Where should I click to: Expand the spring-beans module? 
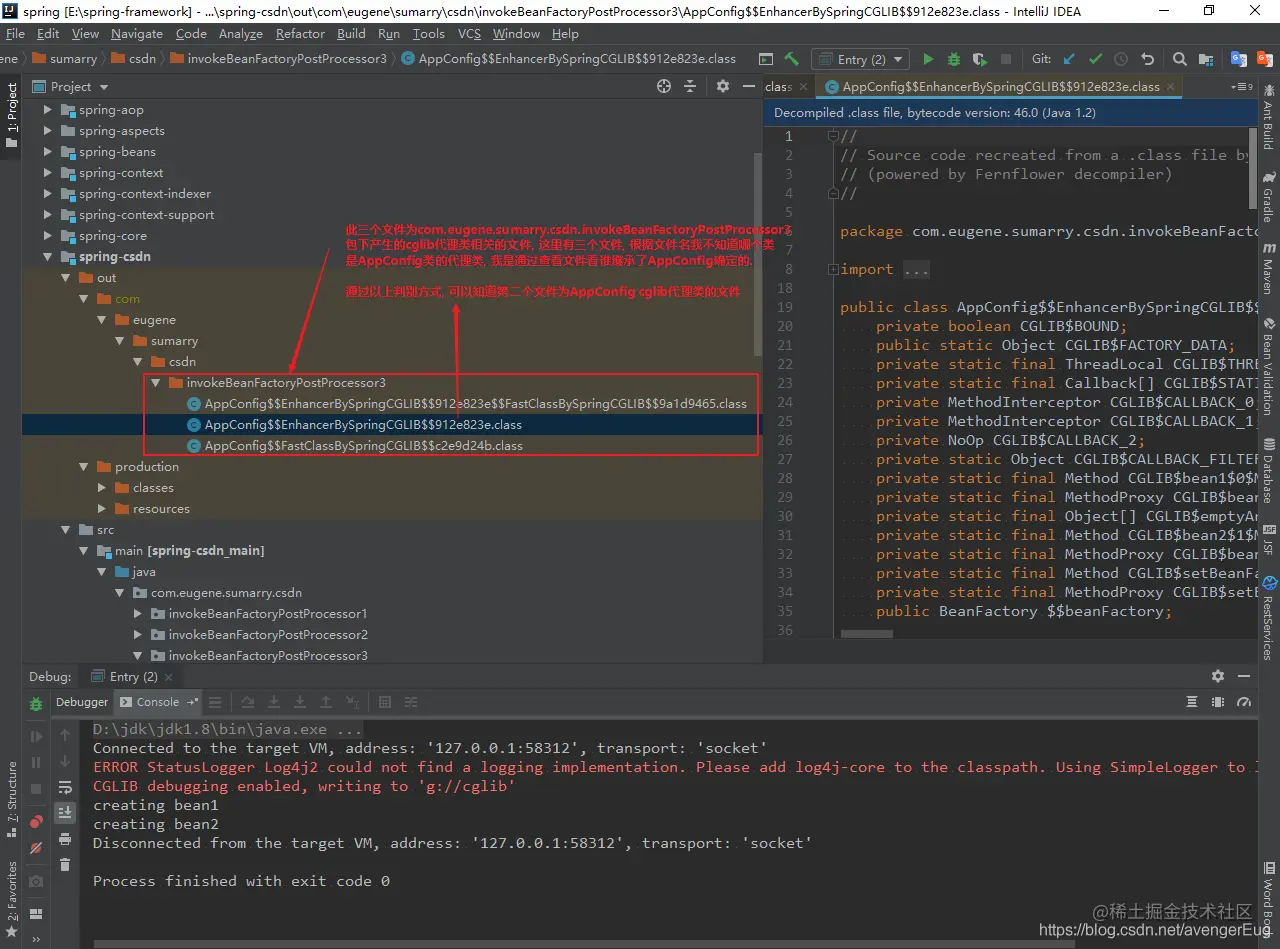[47, 152]
